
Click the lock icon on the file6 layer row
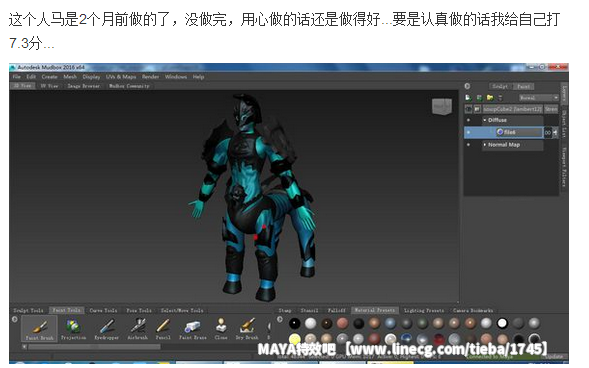(555, 132)
